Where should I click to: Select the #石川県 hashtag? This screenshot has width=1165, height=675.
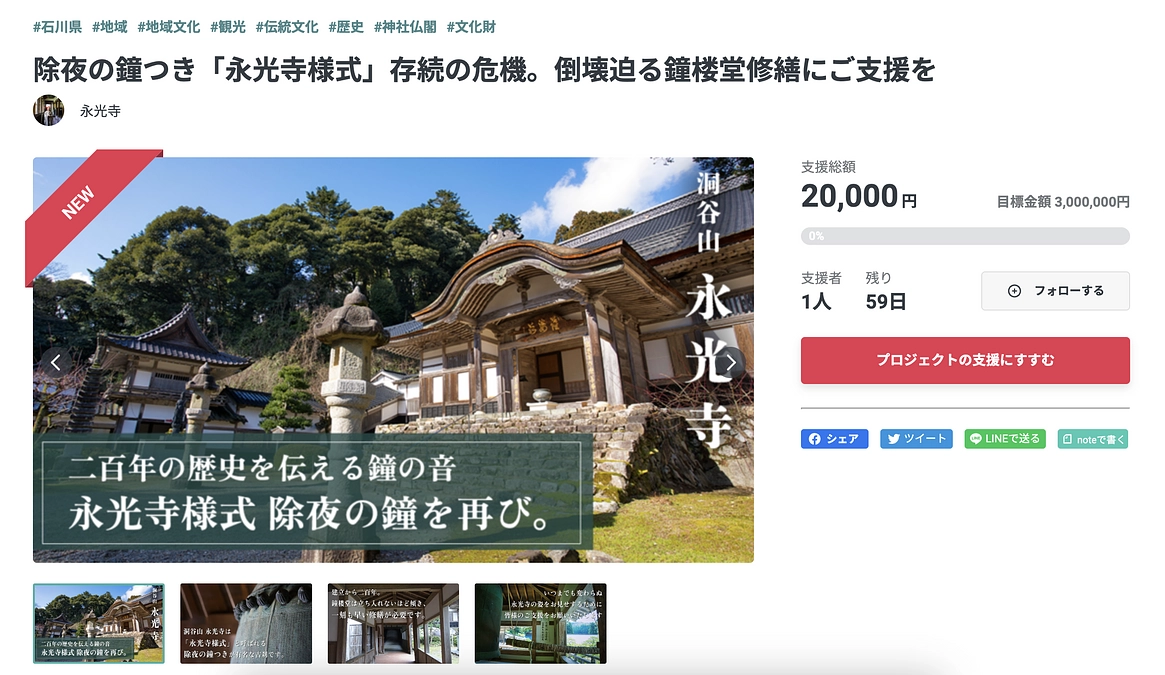(57, 27)
